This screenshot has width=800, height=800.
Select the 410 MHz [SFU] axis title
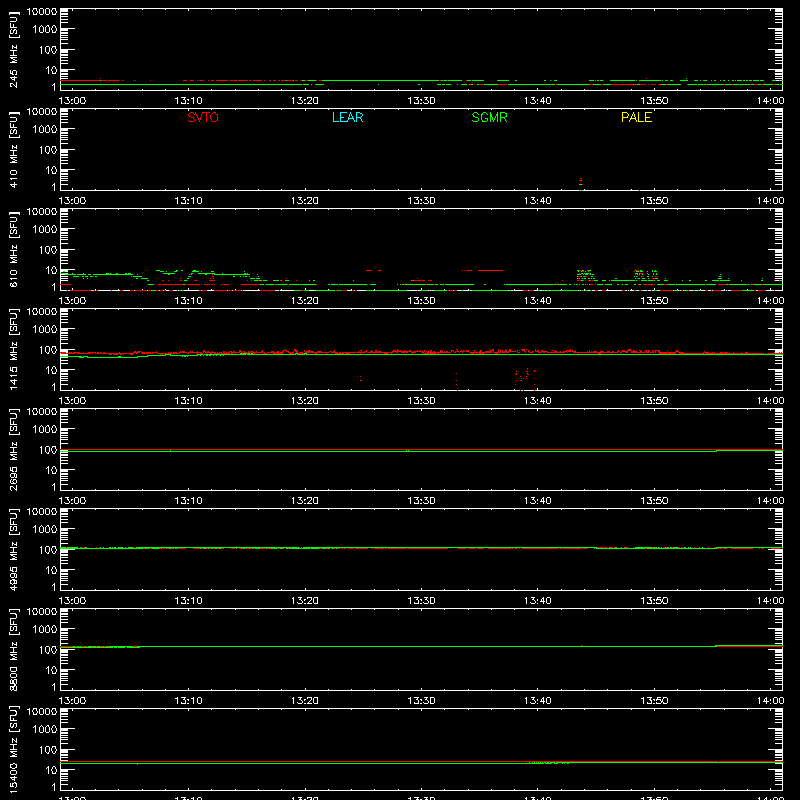(13, 150)
